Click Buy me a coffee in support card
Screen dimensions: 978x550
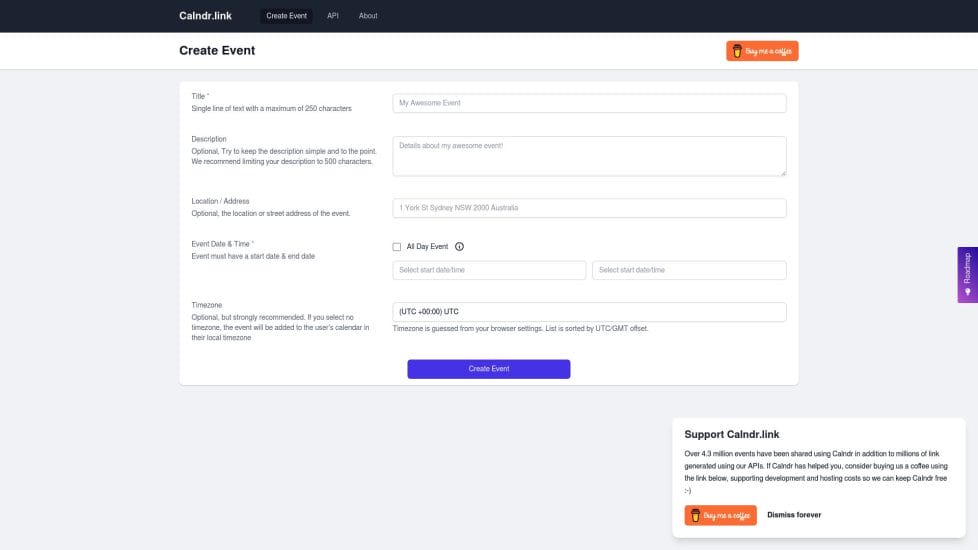click(x=720, y=515)
